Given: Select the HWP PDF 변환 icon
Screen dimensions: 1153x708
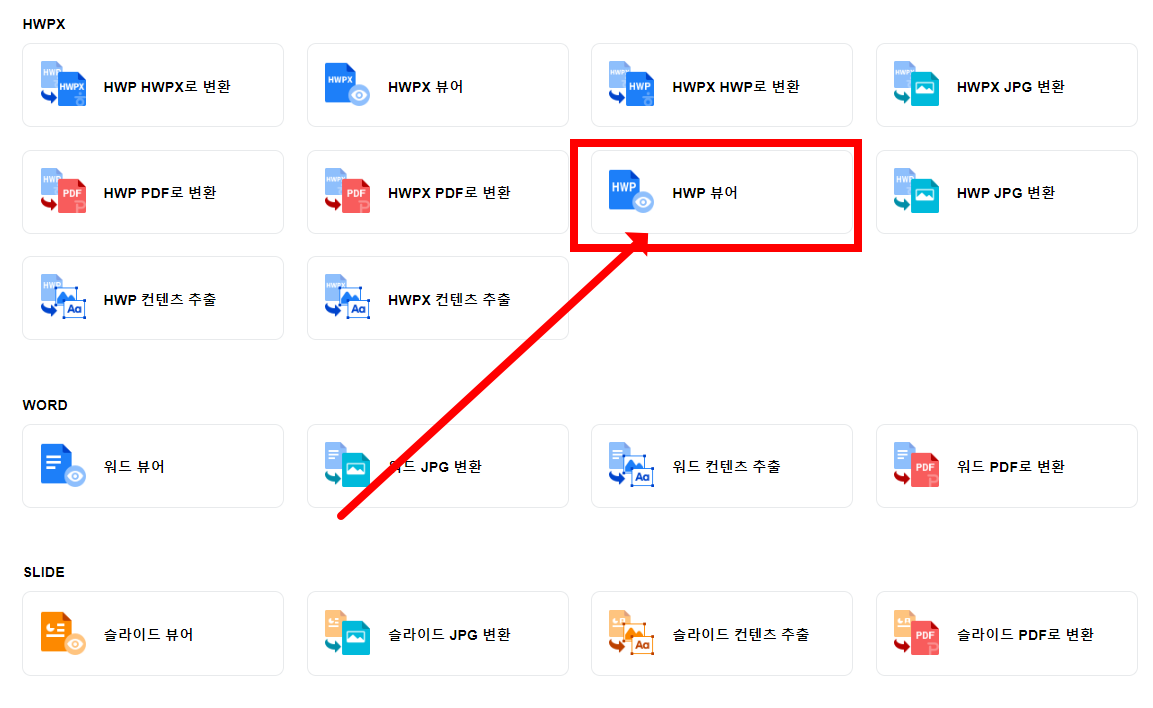Looking at the screenshot, I should [x=61, y=191].
